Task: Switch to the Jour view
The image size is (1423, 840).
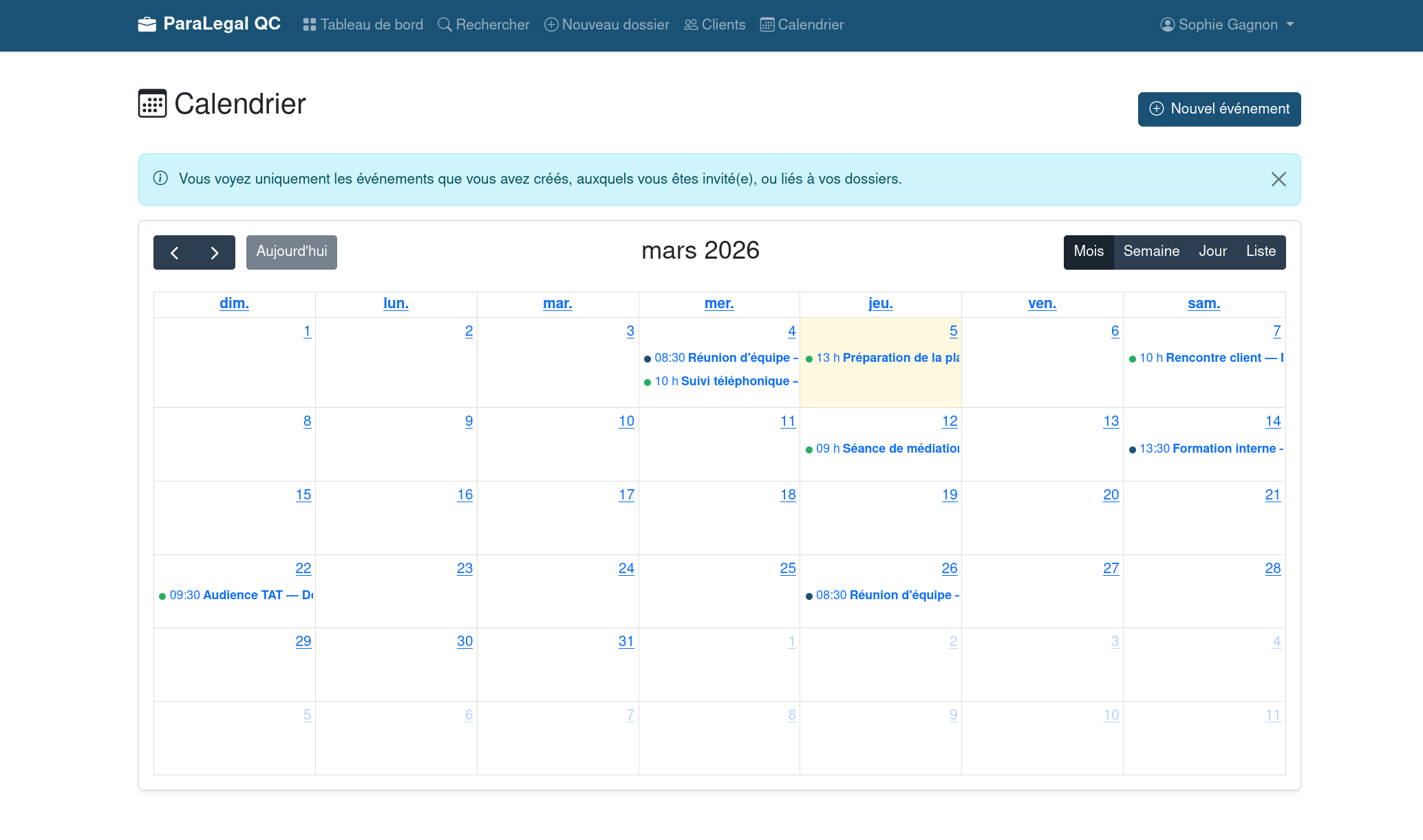Action: click(x=1212, y=252)
